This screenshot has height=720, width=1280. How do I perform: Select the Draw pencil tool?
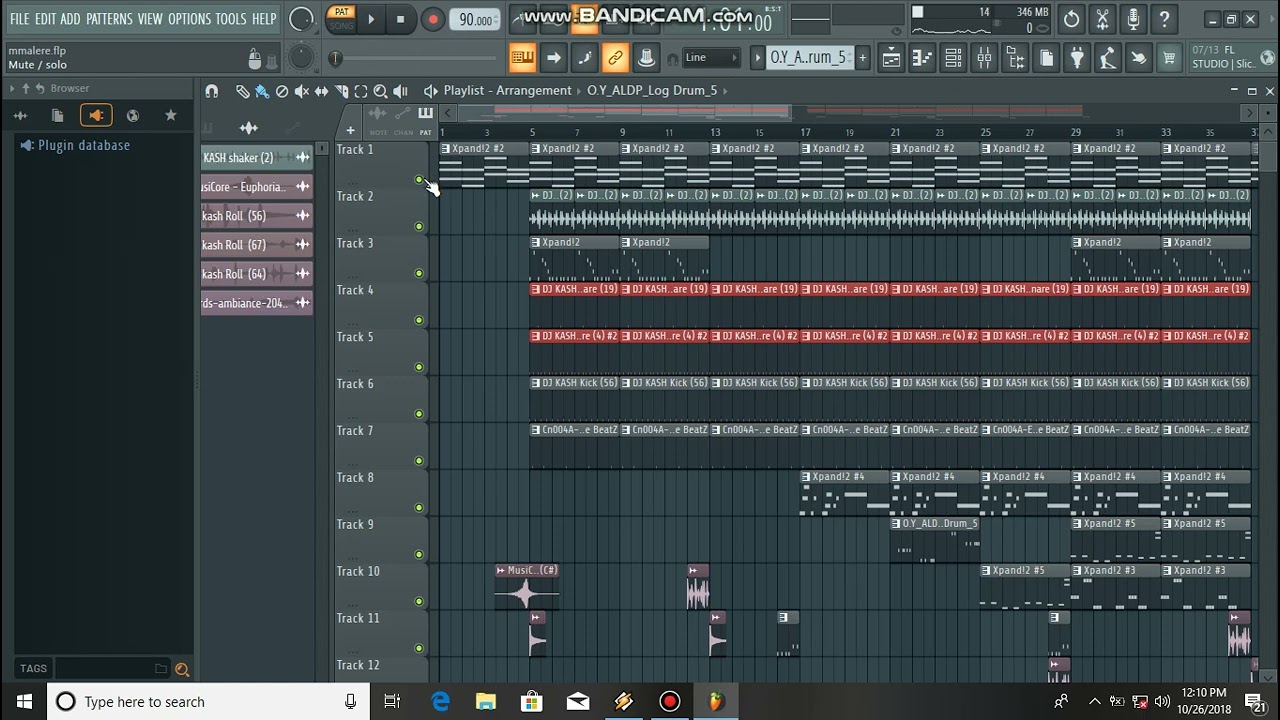pyautogui.click(x=242, y=91)
